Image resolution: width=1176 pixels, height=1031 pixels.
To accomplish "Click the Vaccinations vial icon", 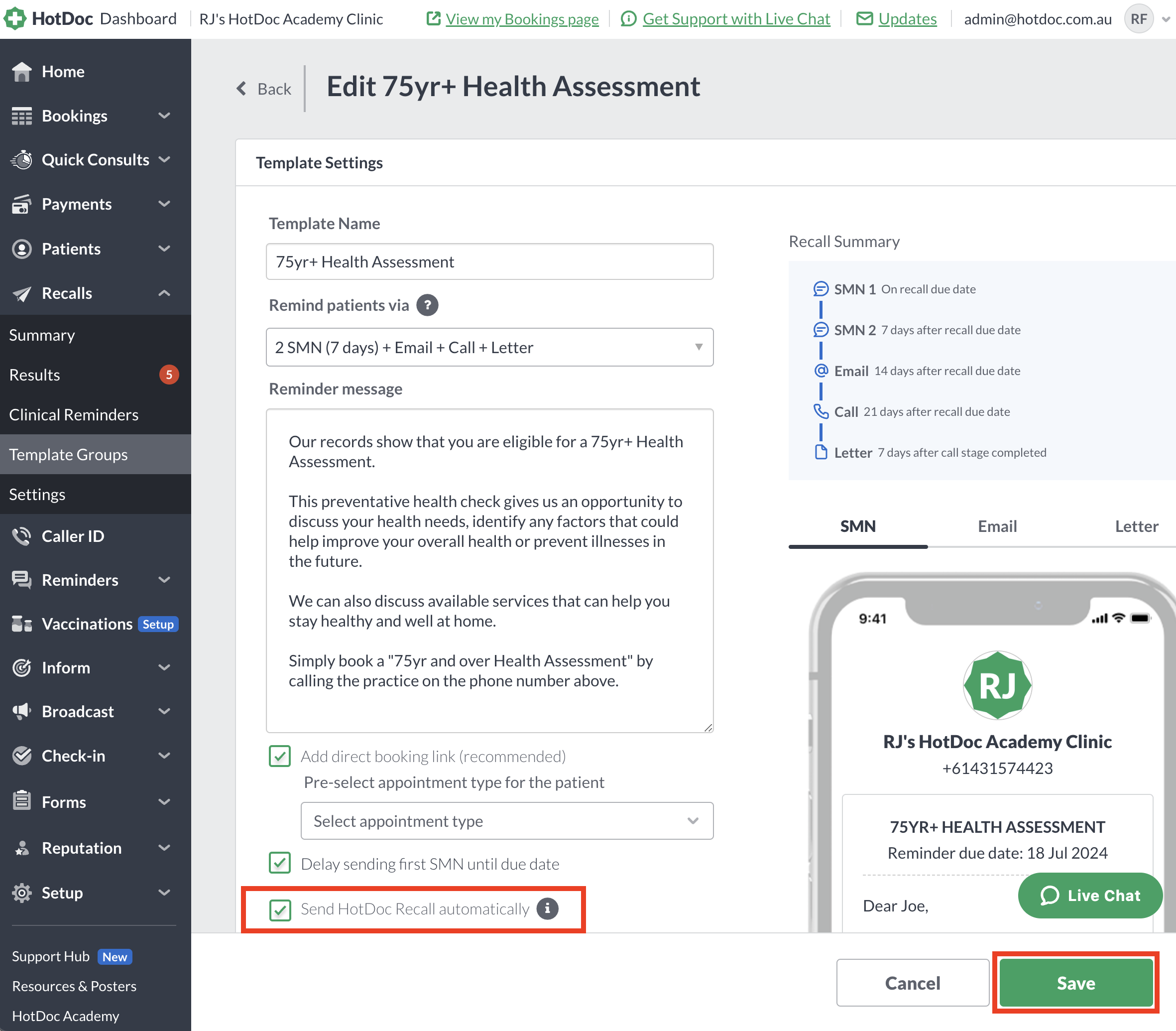I will 22,624.
